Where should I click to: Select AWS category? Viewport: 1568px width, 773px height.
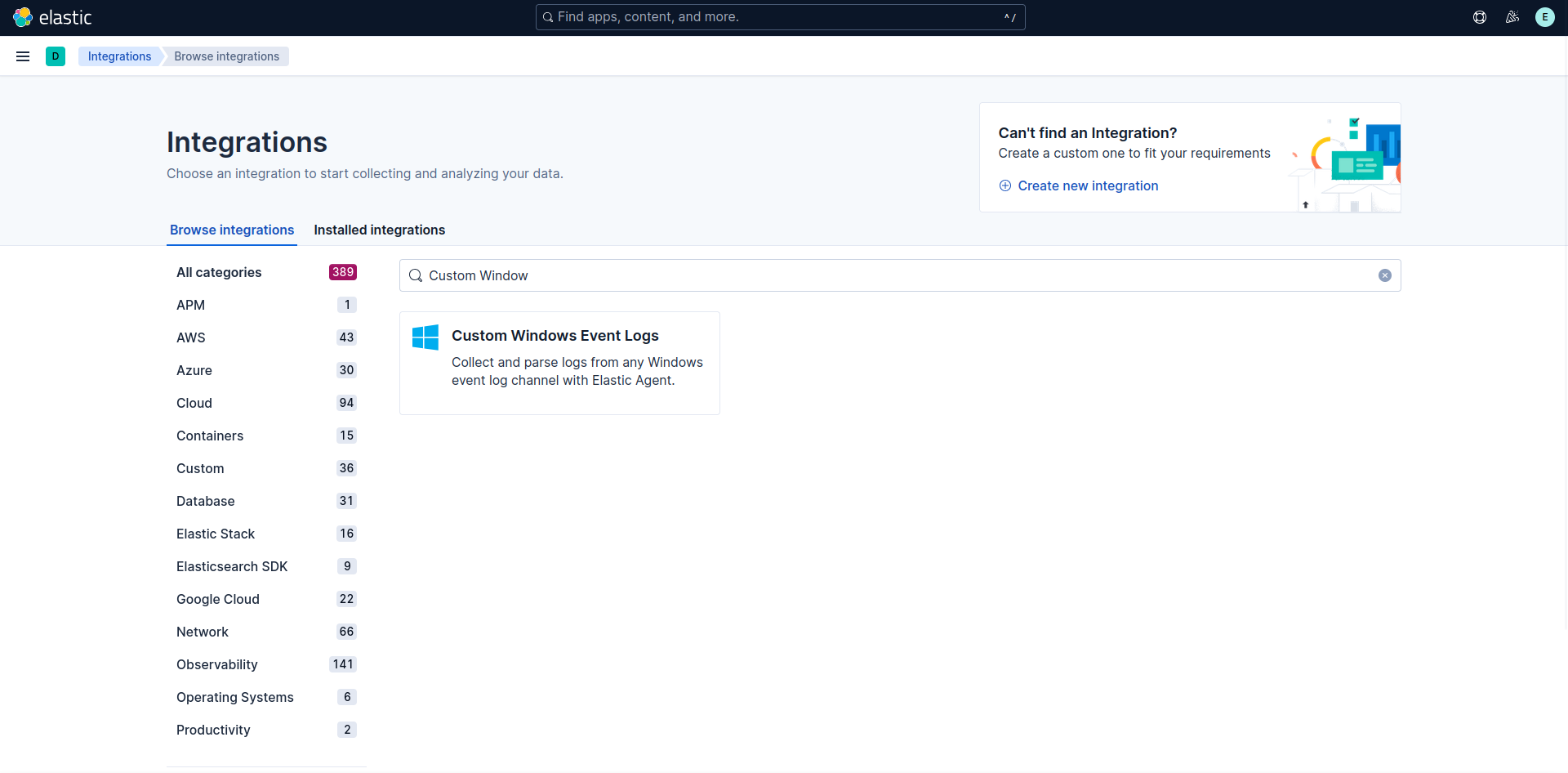(x=266, y=337)
